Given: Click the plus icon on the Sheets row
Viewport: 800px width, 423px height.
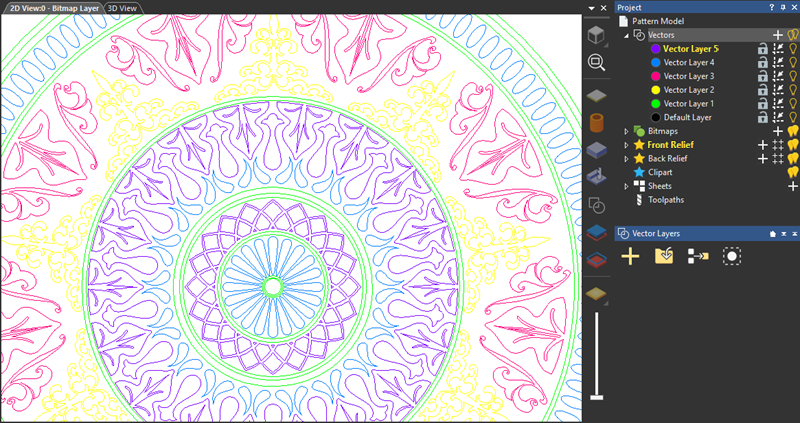Looking at the screenshot, I should (792, 186).
